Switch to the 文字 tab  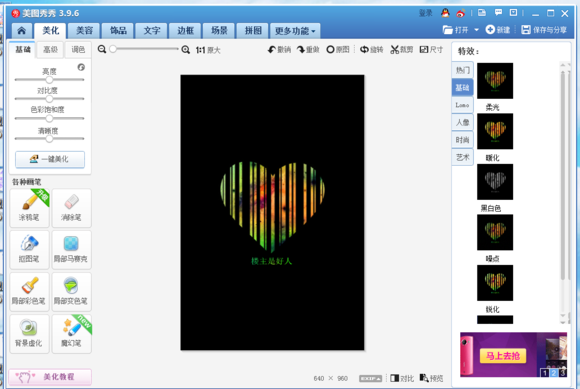(x=152, y=30)
